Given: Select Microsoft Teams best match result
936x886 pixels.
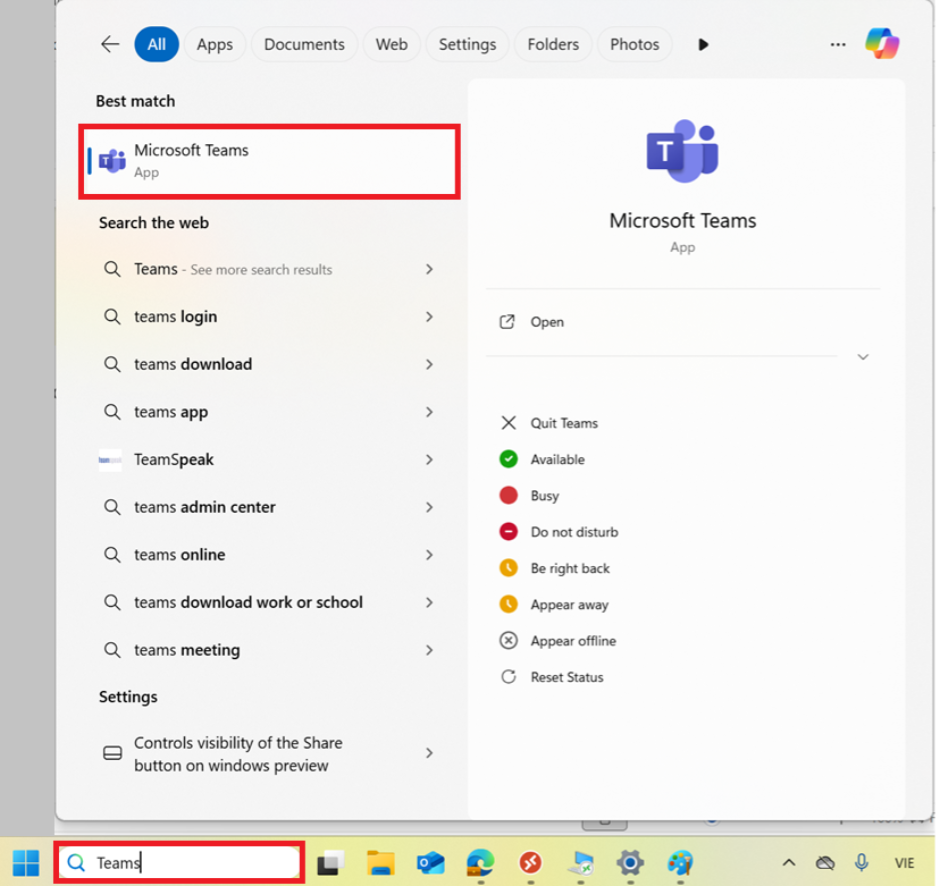Looking at the screenshot, I should point(269,161).
